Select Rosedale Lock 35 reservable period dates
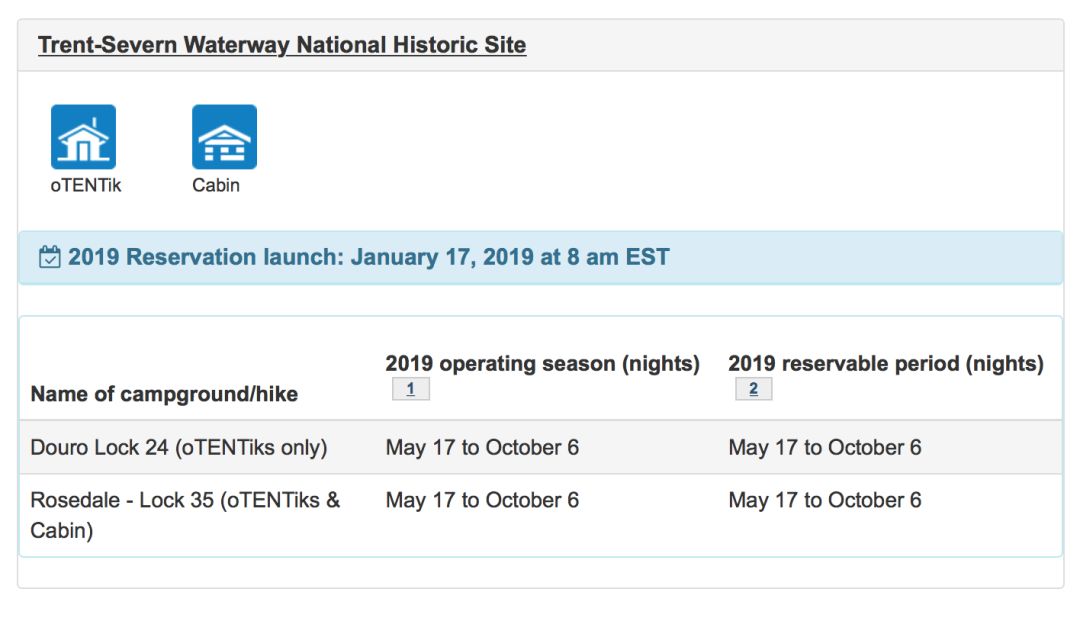Image resolution: width=1080 pixels, height=618 pixels. [x=824, y=500]
